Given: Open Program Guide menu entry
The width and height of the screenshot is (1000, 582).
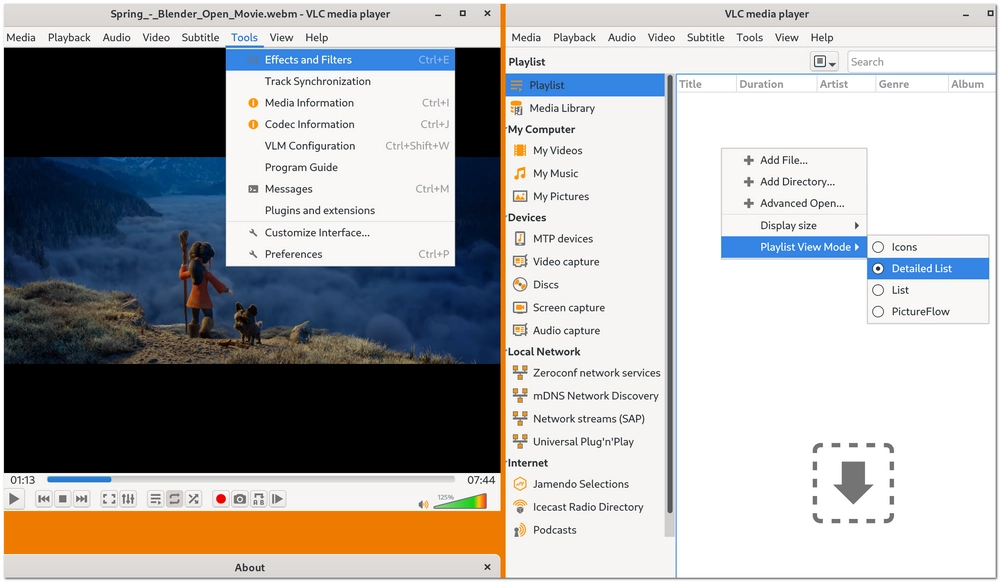Looking at the screenshot, I should click(x=341, y=168).
